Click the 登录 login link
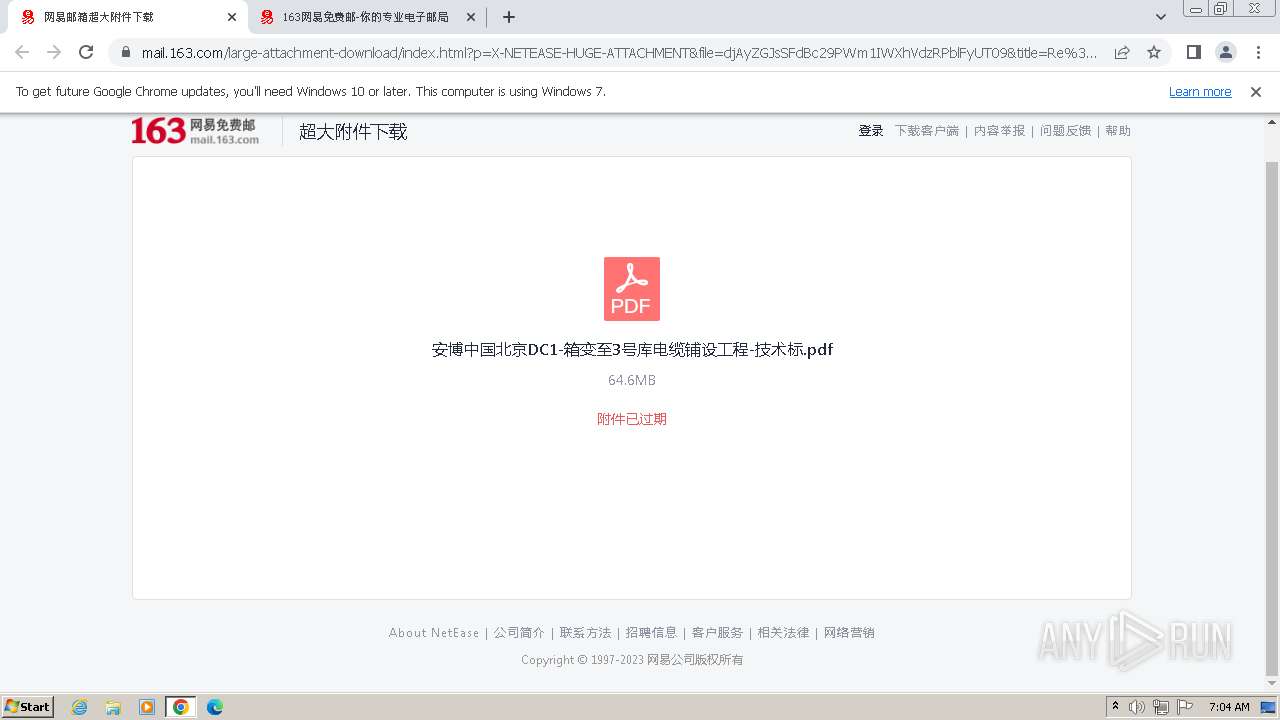The width and height of the screenshot is (1280, 720). click(871, 131)
